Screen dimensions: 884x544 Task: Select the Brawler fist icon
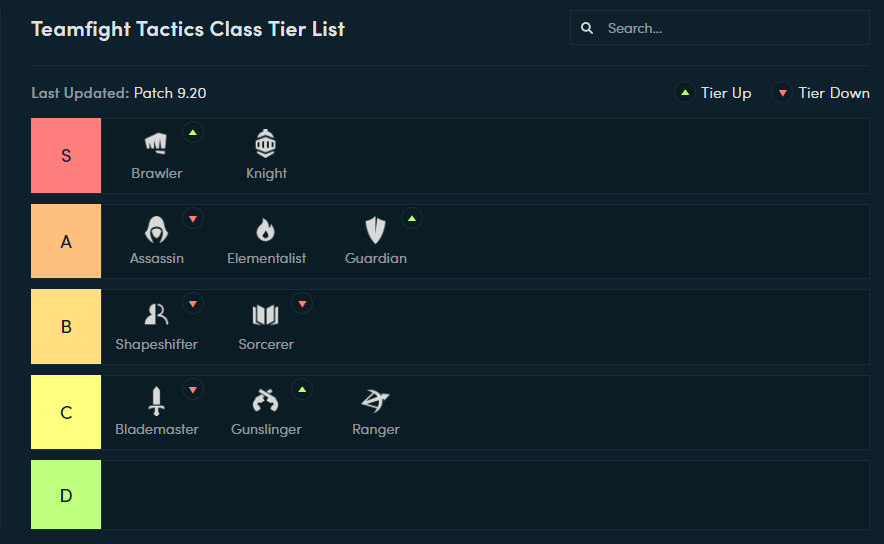click(156, 143)
